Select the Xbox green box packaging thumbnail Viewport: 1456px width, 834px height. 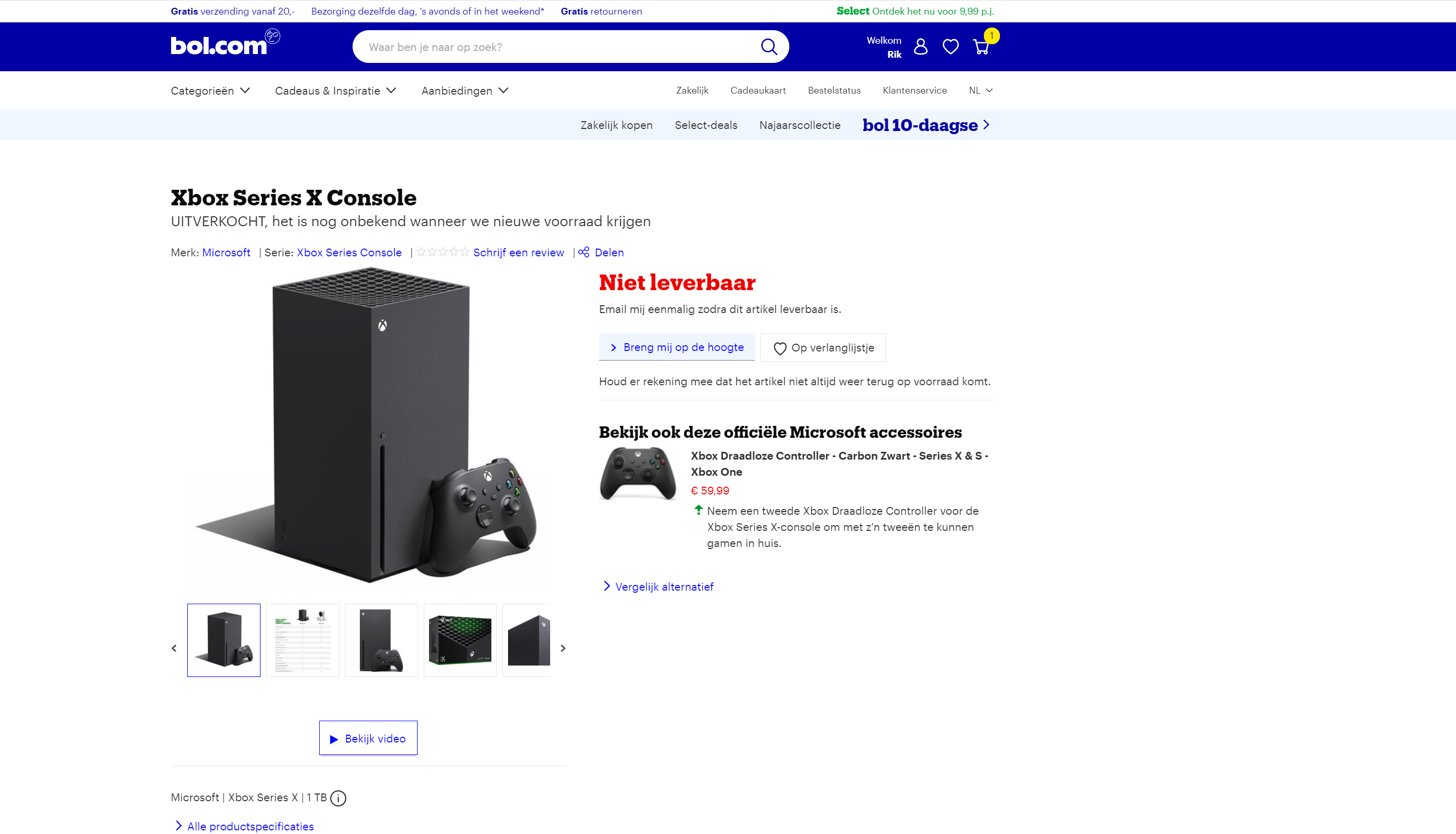click(460, 641)
